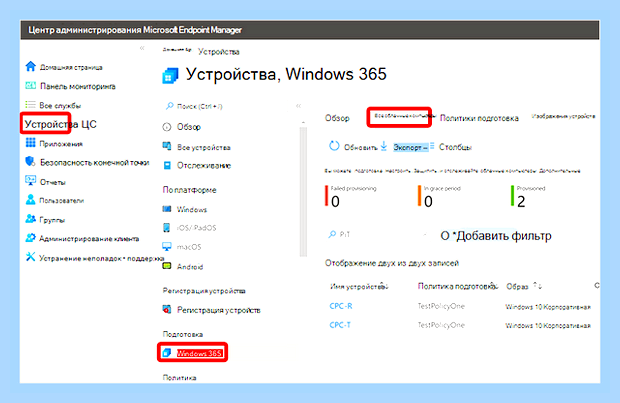Open the Домашняя страница home item
Screen dimensions: 620x403
click(x=64, y=67)
